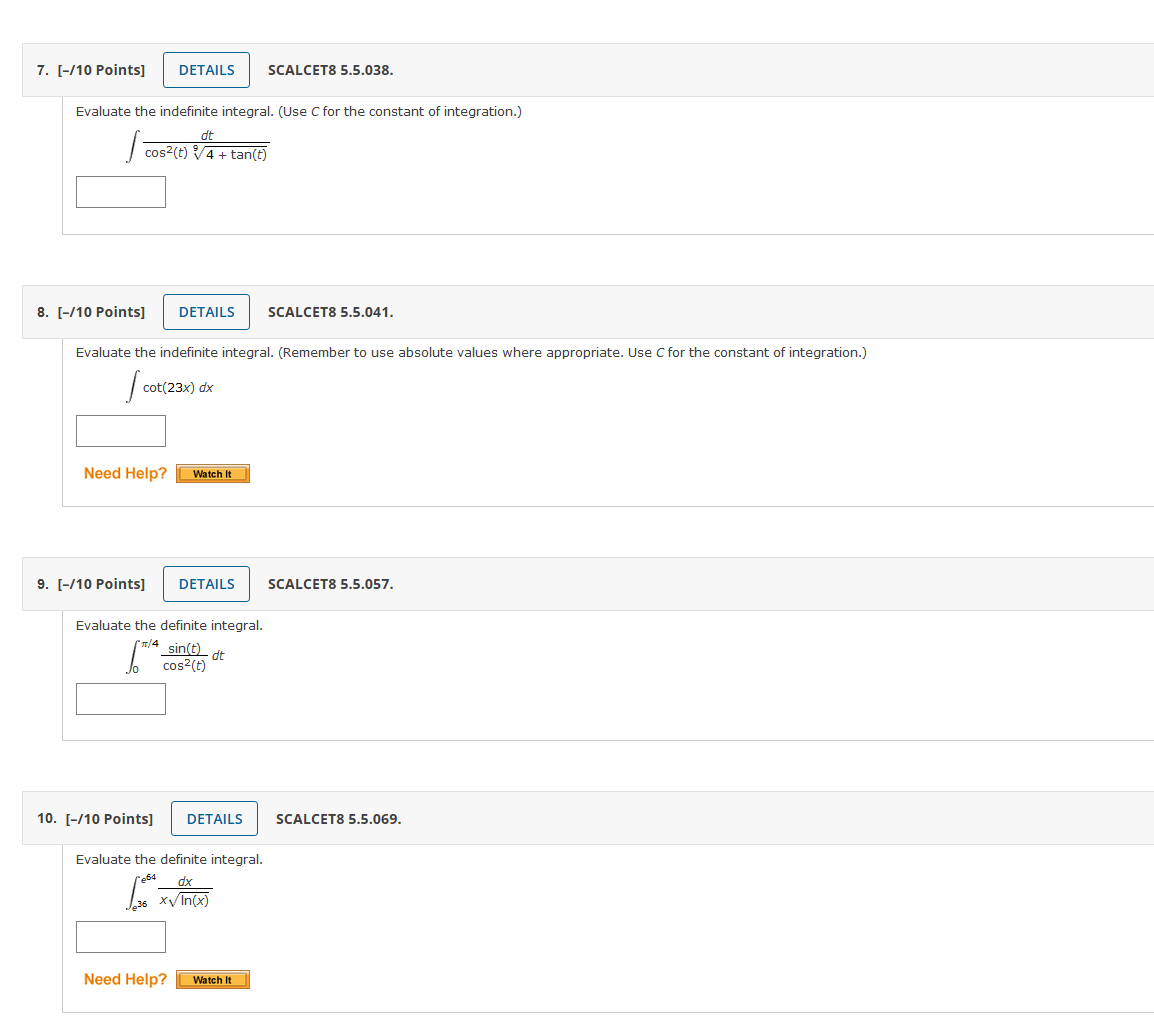1154x1033 pixels.
Task: Click the definite integral in question 9
Action: pos(172,657)
